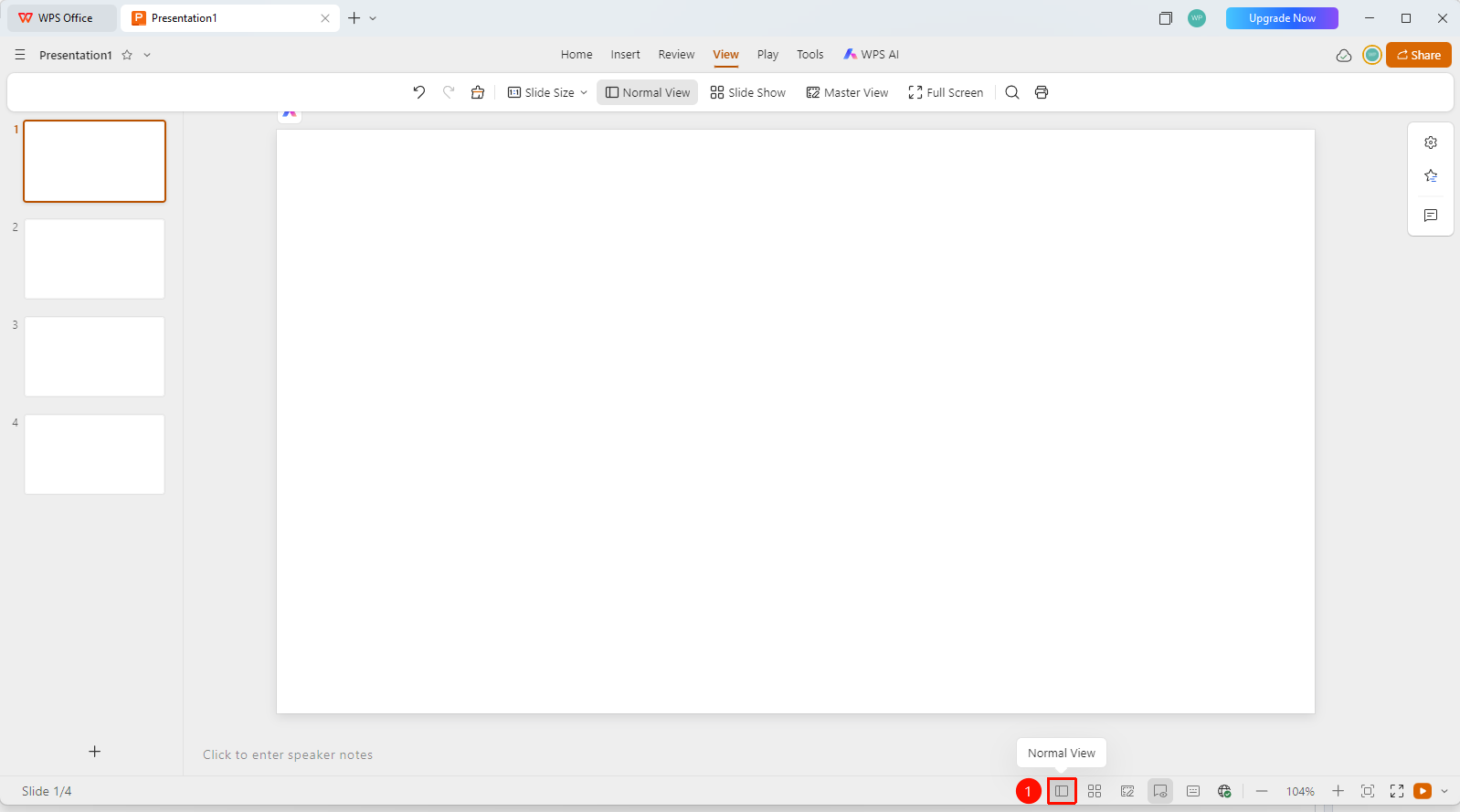The image size is (1460, 812).
Task: Click the Share button
Action: [x=1418, y=55]
